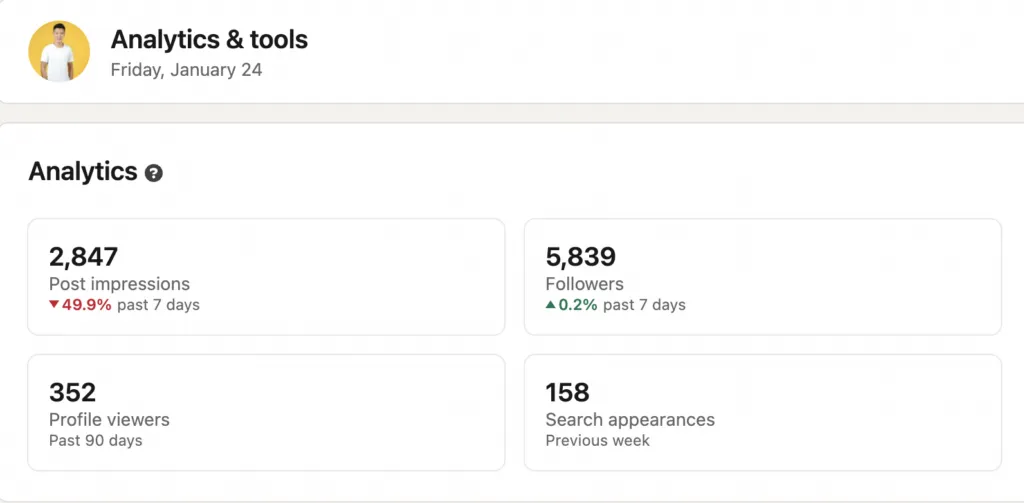
Task: Select the Followers label
Action: pyautogui.click(x=584, y=284)
